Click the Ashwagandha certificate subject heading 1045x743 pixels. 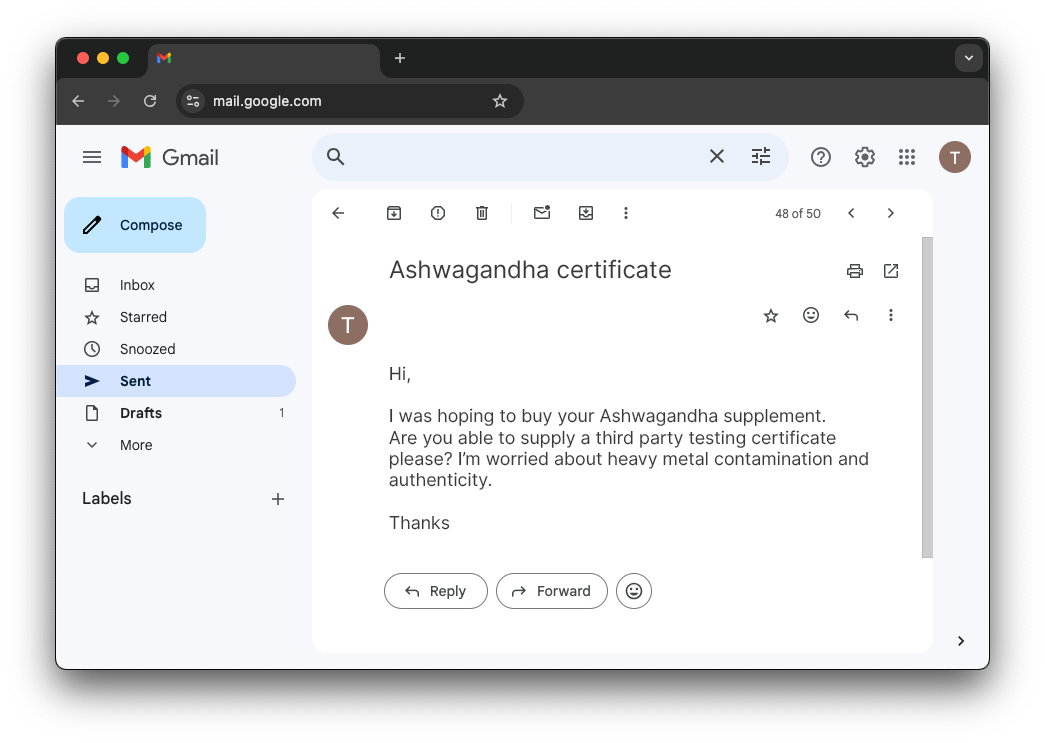coord(530,271)
